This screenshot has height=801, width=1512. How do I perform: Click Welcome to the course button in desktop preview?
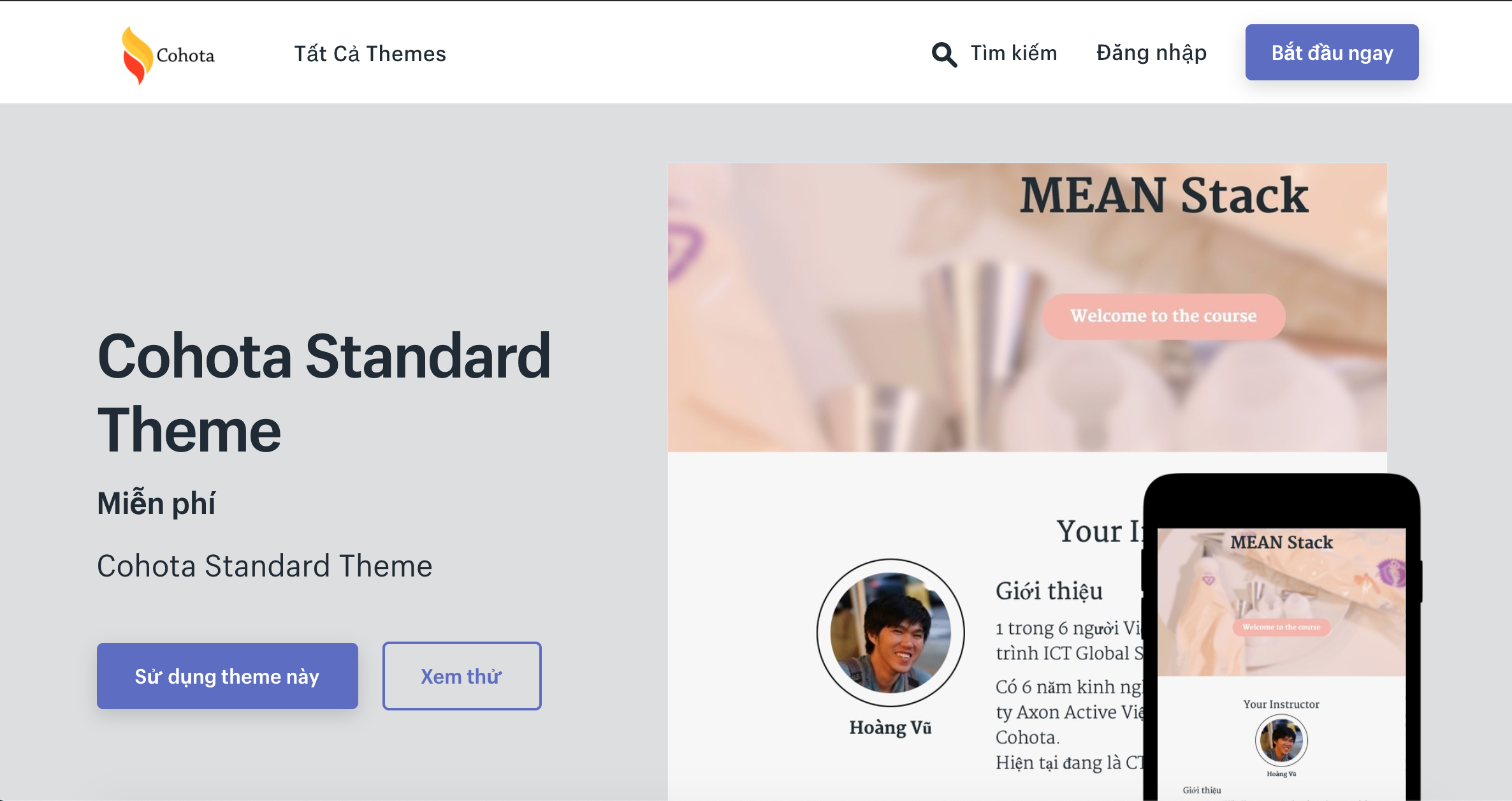[x=1163, y=316]
